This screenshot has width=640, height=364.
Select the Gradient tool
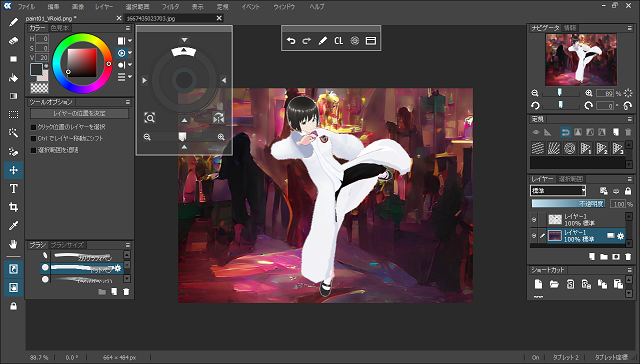pyautogui.click(x=13, y=96)
